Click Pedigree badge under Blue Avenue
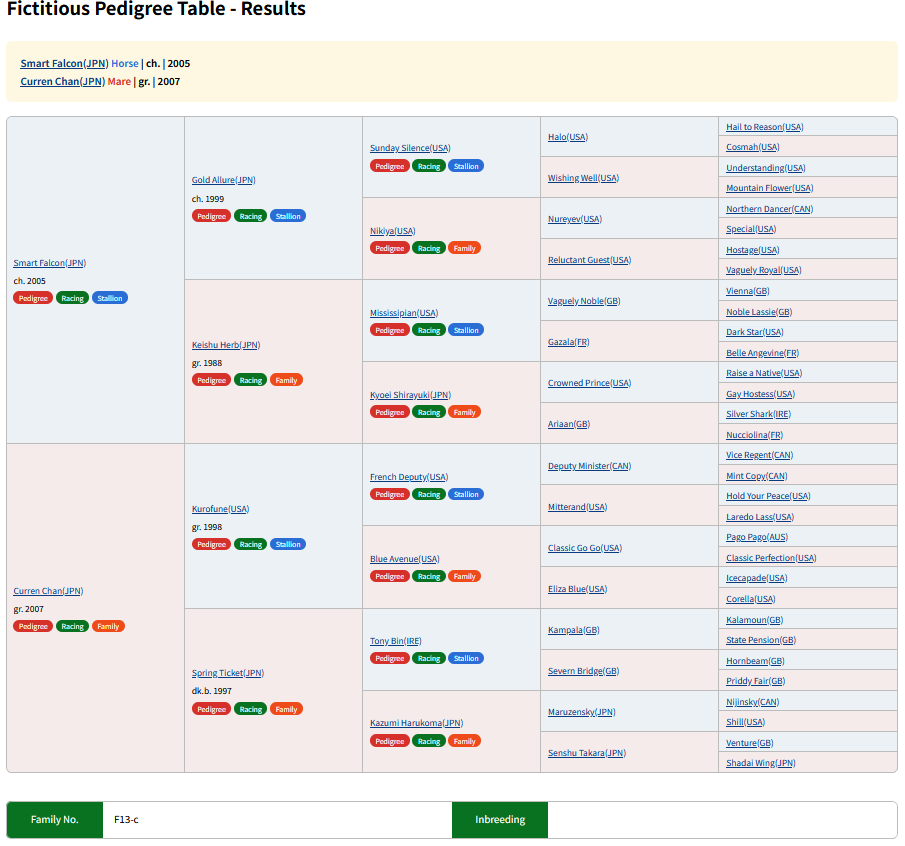The height and width of the screenshot is (846, 905). coord(390,576)
